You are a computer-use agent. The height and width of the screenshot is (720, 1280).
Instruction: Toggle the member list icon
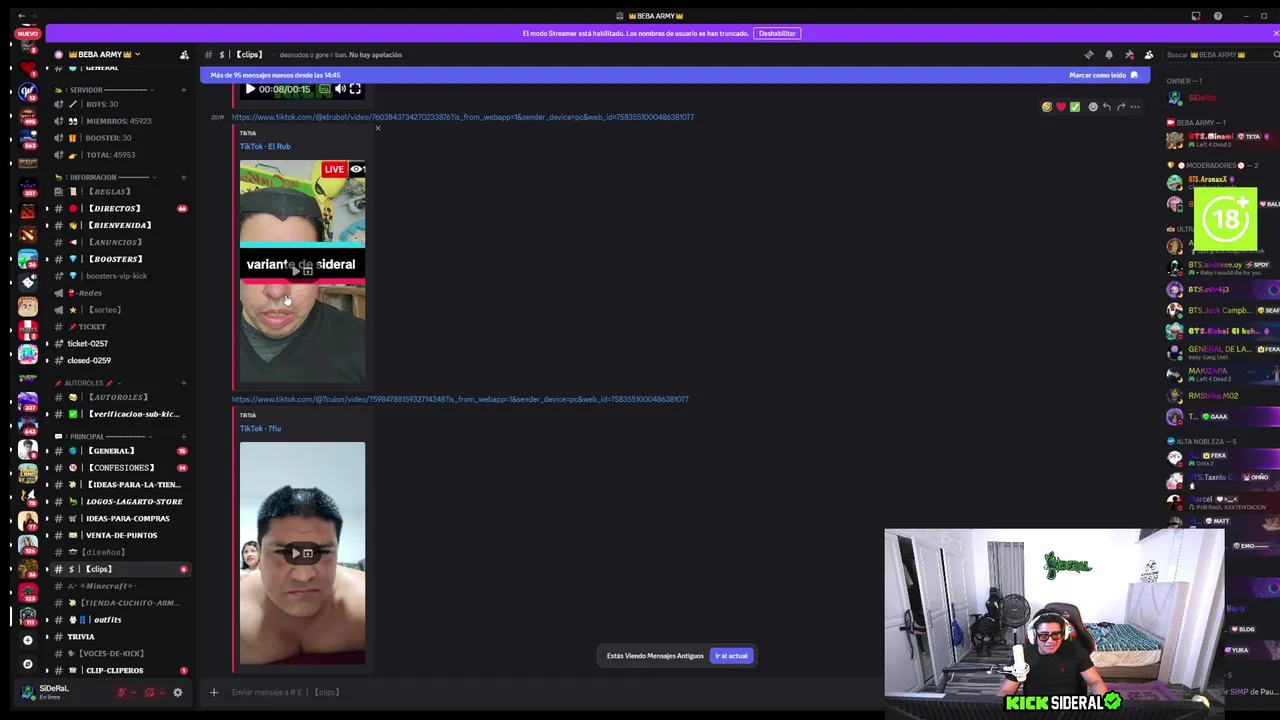point(1149,55)
